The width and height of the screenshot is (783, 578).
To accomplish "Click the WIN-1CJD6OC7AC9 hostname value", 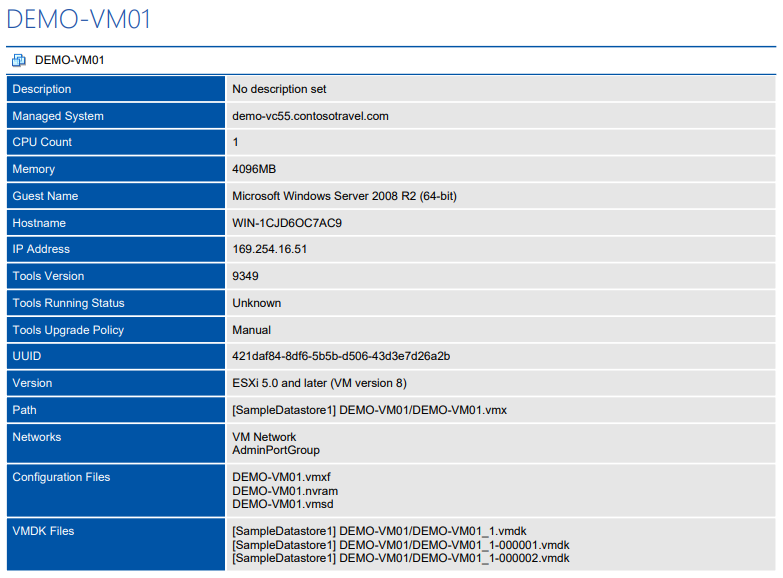I will (x=287, y=223).
